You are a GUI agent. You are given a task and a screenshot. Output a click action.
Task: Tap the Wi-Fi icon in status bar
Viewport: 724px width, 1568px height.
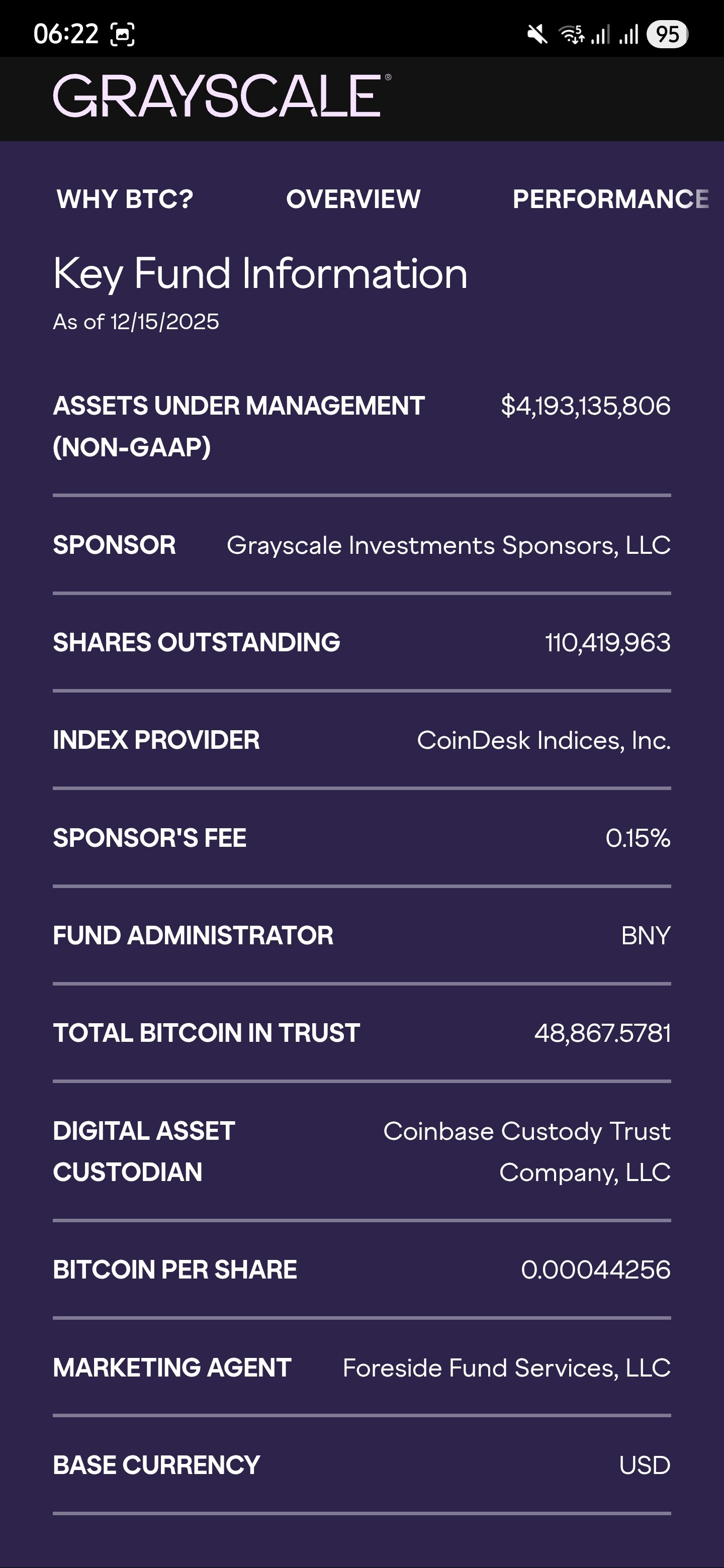pos(572,34)
